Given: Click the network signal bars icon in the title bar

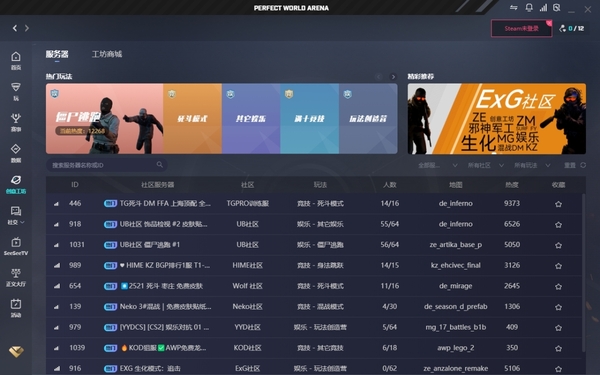Looking at the screenshot, I should pyautogui.click(x=543, y=8).
